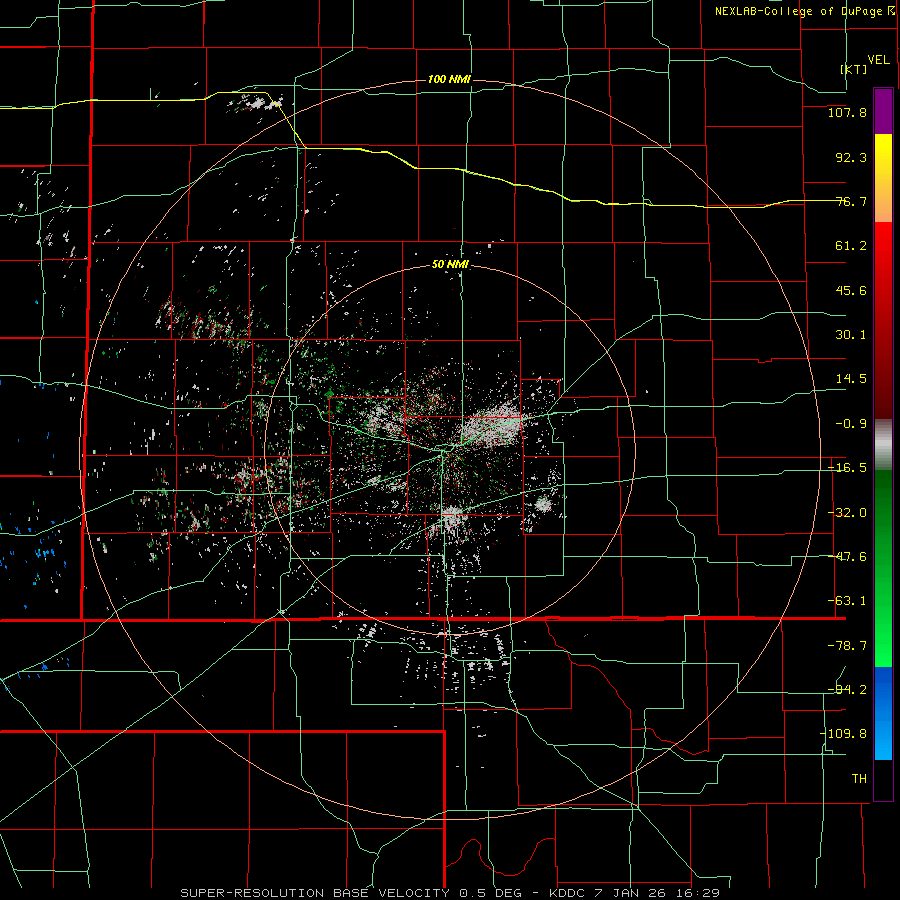Click the purple segment of the velocity color bar
The image size is (900, 900).
click(883, 111)
